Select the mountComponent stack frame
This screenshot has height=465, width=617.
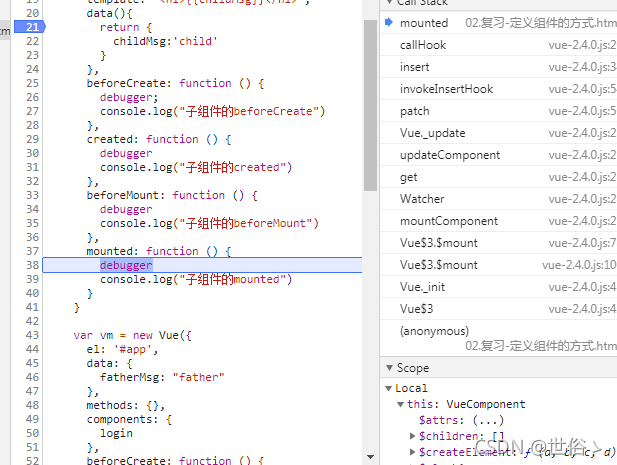[499, 221]
